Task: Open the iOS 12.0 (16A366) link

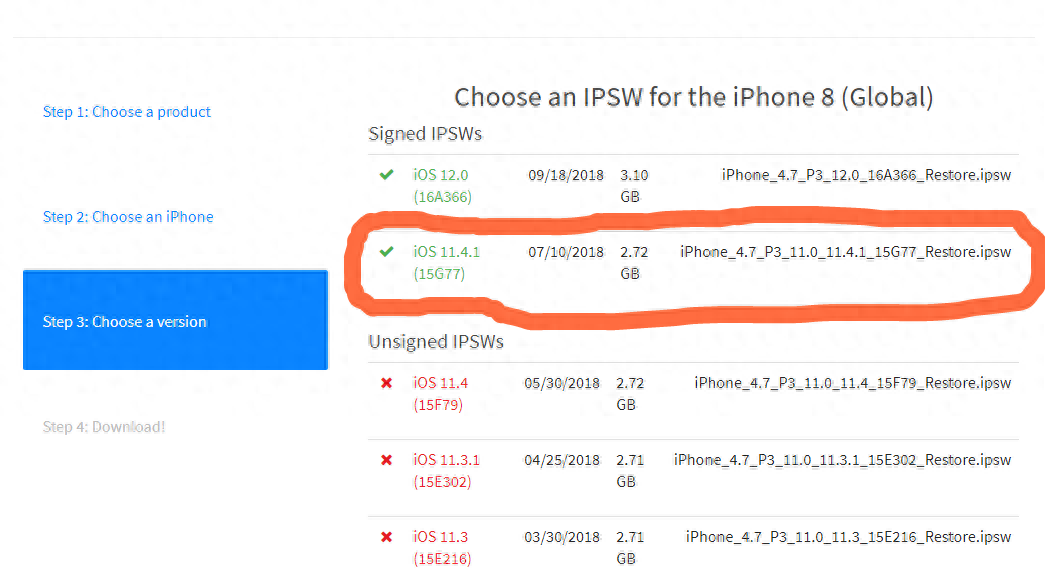Action: click(x=441, y=185)
